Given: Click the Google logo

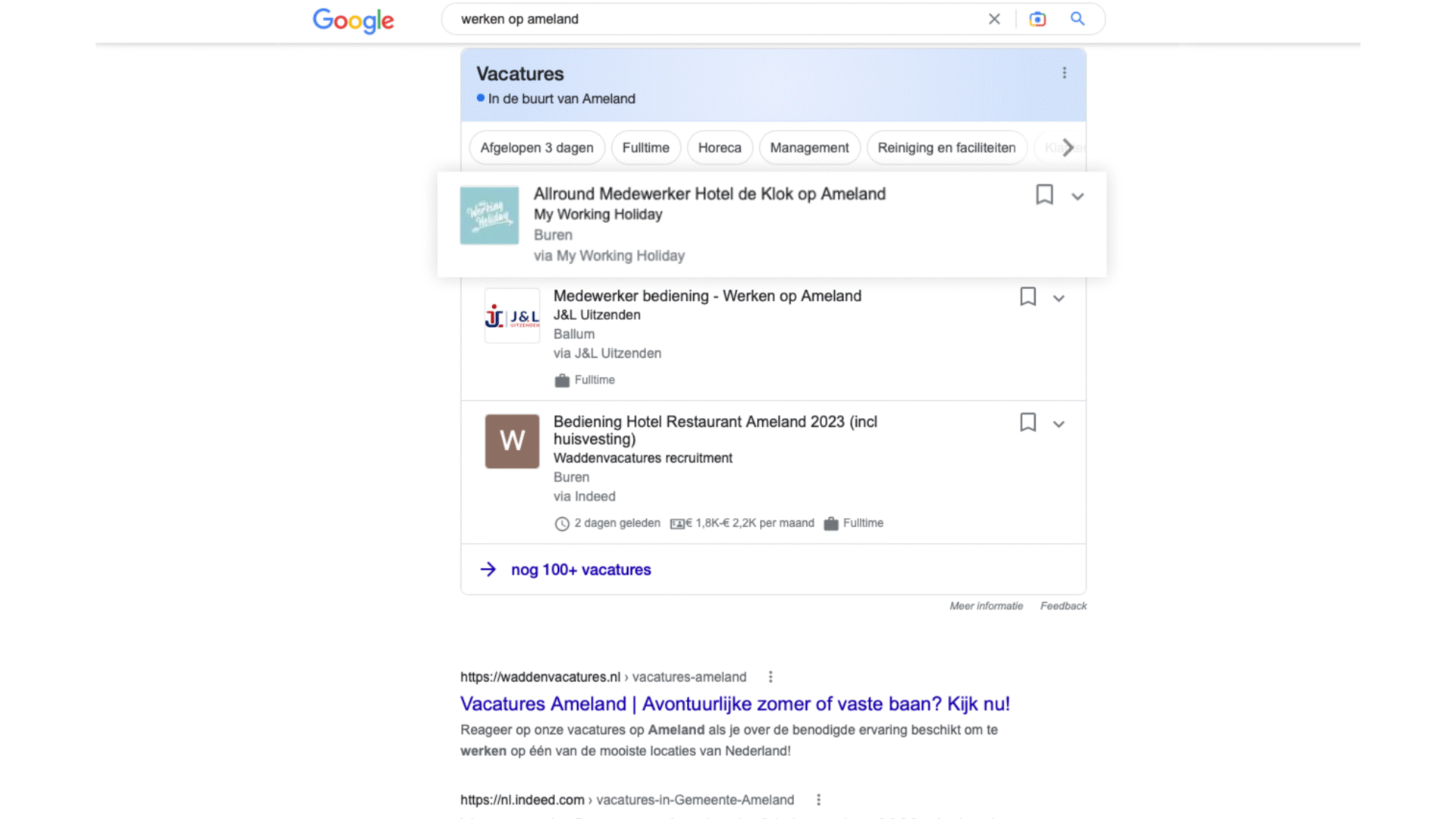Looking at the screenshot, I should [353, 20].
